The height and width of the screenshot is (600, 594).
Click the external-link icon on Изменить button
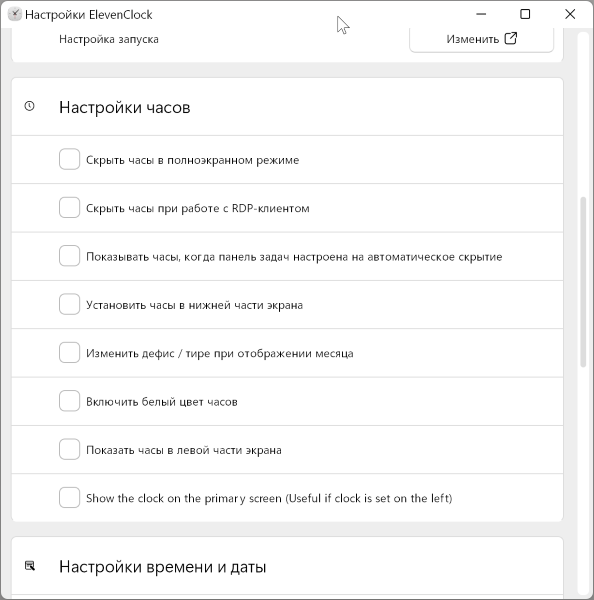coord(511,38)
